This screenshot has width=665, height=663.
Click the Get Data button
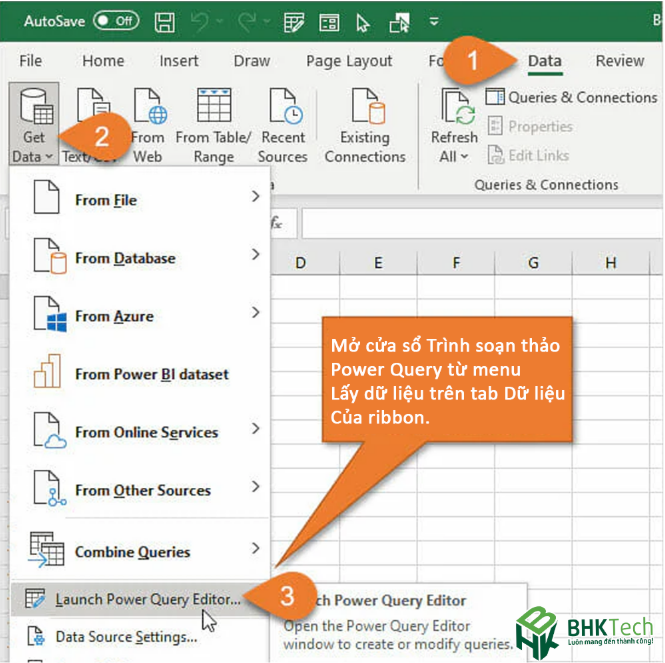pos(34,124)
